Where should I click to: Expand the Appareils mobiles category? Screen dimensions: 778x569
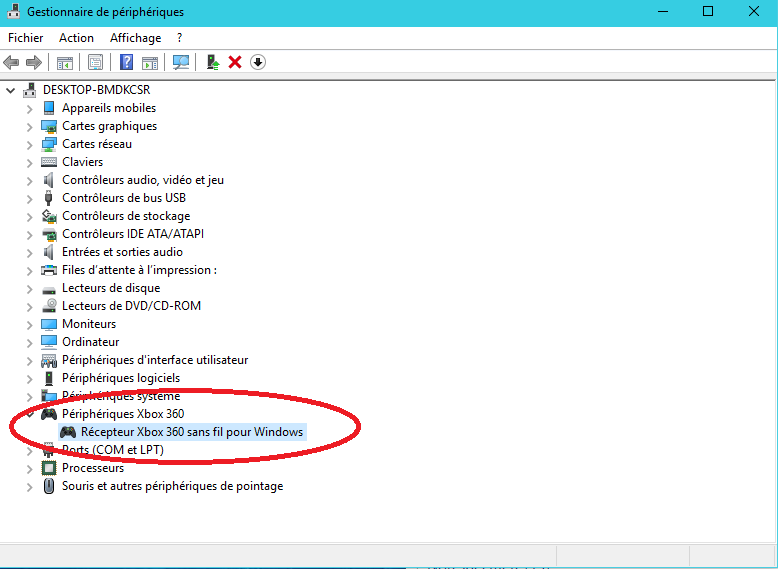click(x=30, y=109)
